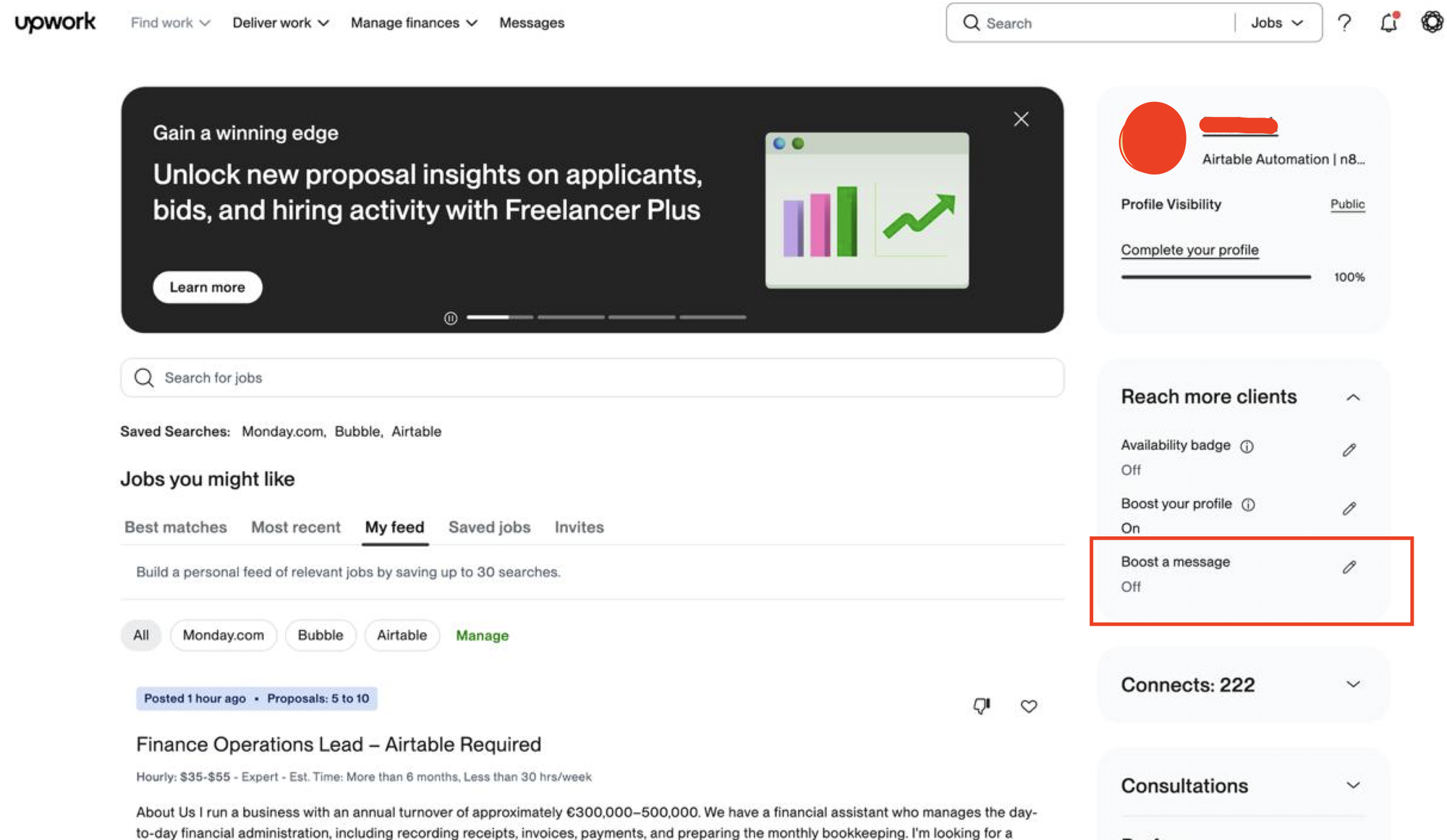Open the Complete your profile link
This screenshot has height=840, width=1447.
tap(1190, 250)
